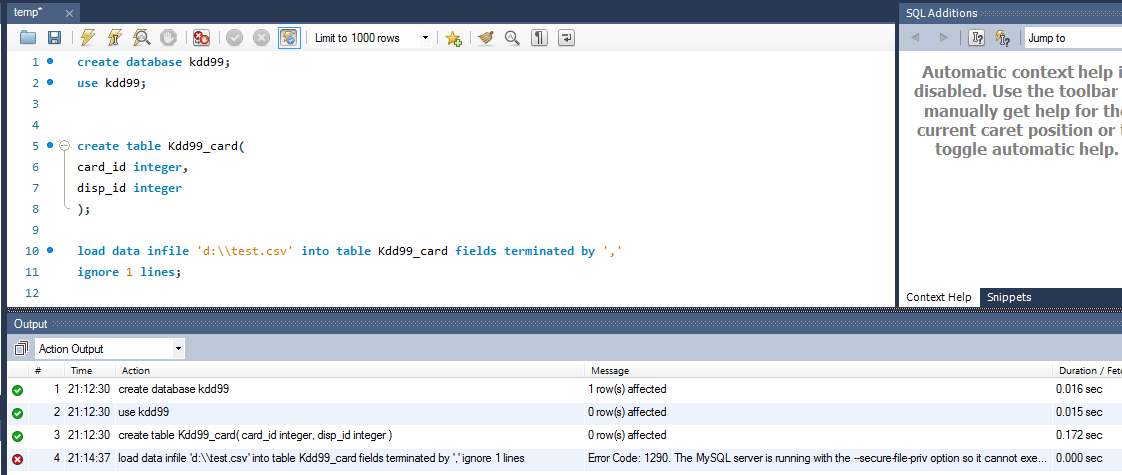Execute the SQL script with lightning icon

[x=87, y=38]
